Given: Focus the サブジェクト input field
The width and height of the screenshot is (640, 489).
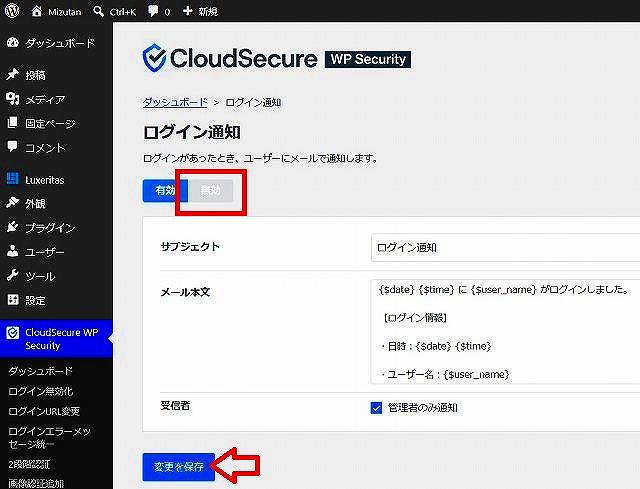Looking at the screenshot, I should click(x=505, y=247).
